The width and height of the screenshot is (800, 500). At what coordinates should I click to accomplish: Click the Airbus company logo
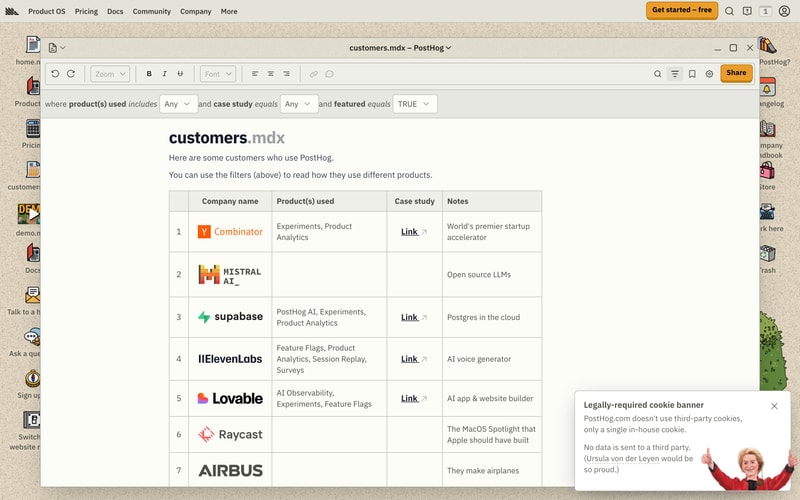[x=230, y=470]
